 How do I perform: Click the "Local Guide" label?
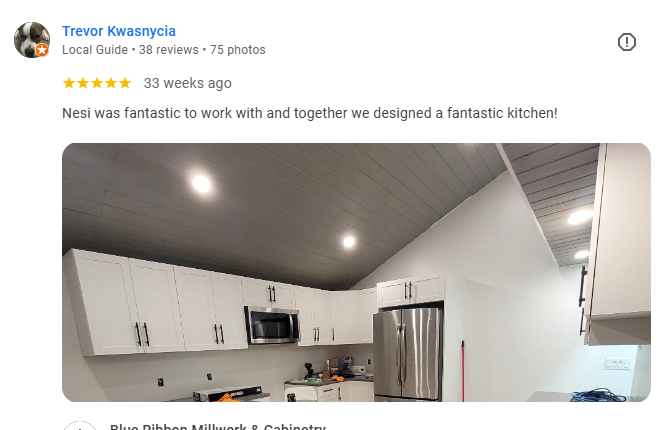(95, 50)
